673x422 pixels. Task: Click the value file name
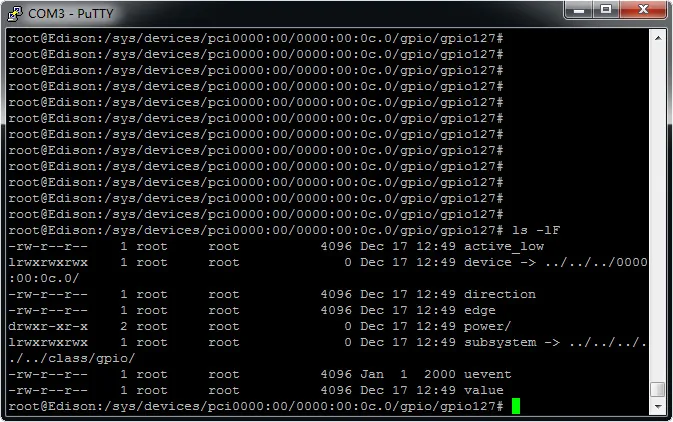click(x=484, y=390)
